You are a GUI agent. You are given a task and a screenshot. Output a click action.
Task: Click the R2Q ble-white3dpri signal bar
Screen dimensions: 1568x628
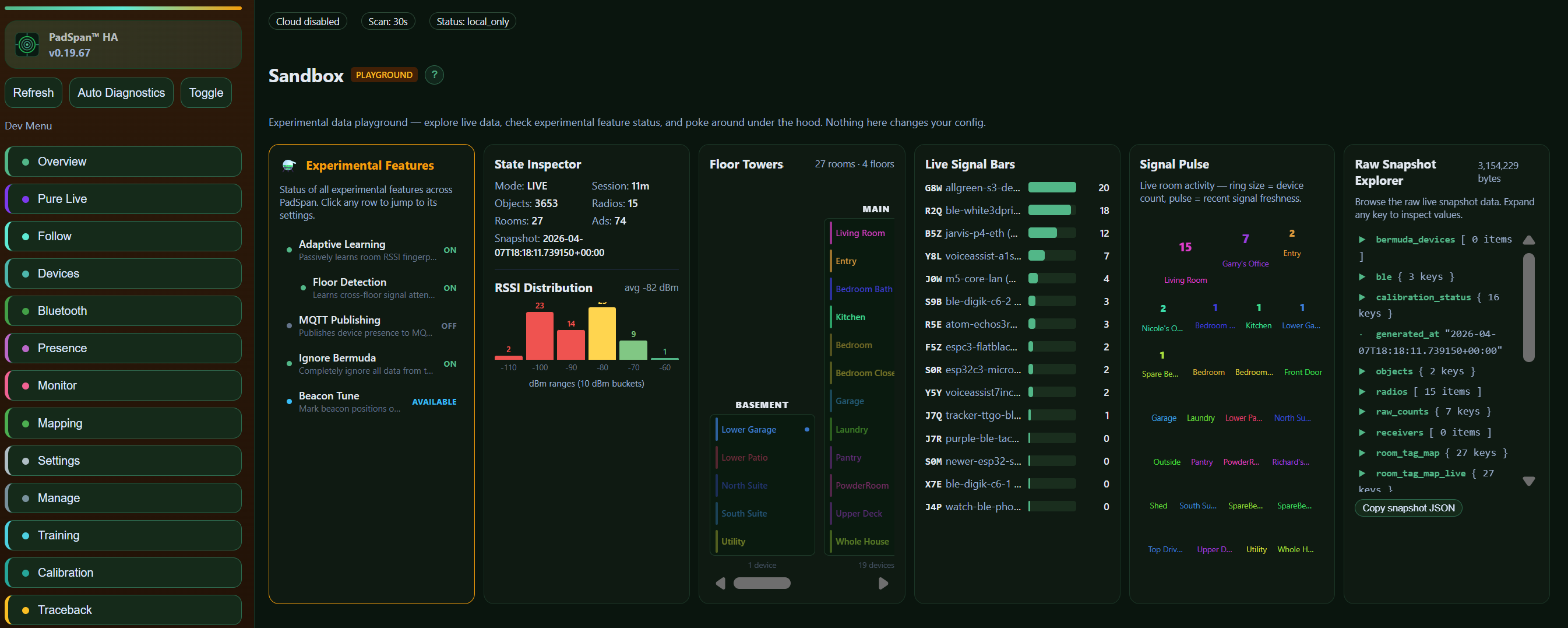1052,210
